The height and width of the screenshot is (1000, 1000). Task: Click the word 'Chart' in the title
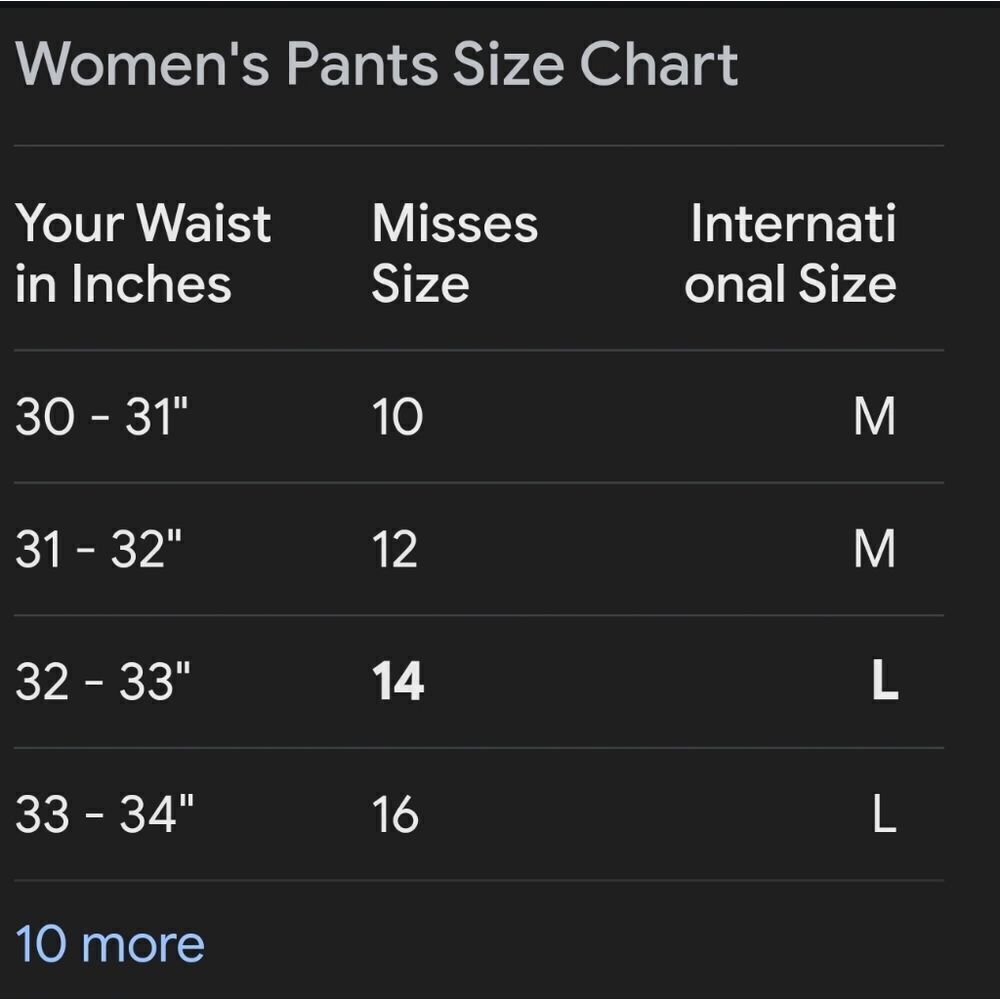point(659,64)
